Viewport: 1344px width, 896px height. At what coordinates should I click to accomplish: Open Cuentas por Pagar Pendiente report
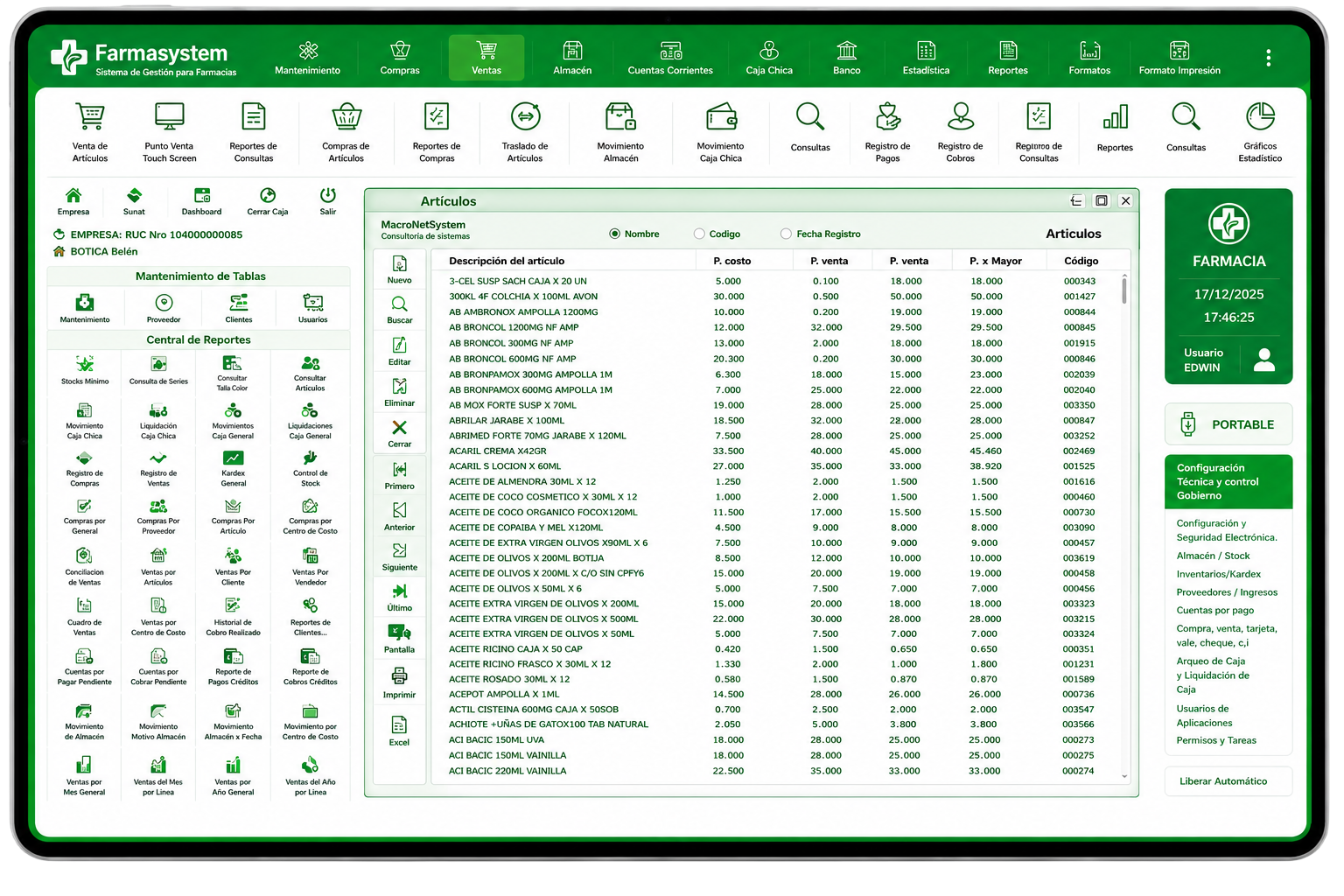point(85,667)
